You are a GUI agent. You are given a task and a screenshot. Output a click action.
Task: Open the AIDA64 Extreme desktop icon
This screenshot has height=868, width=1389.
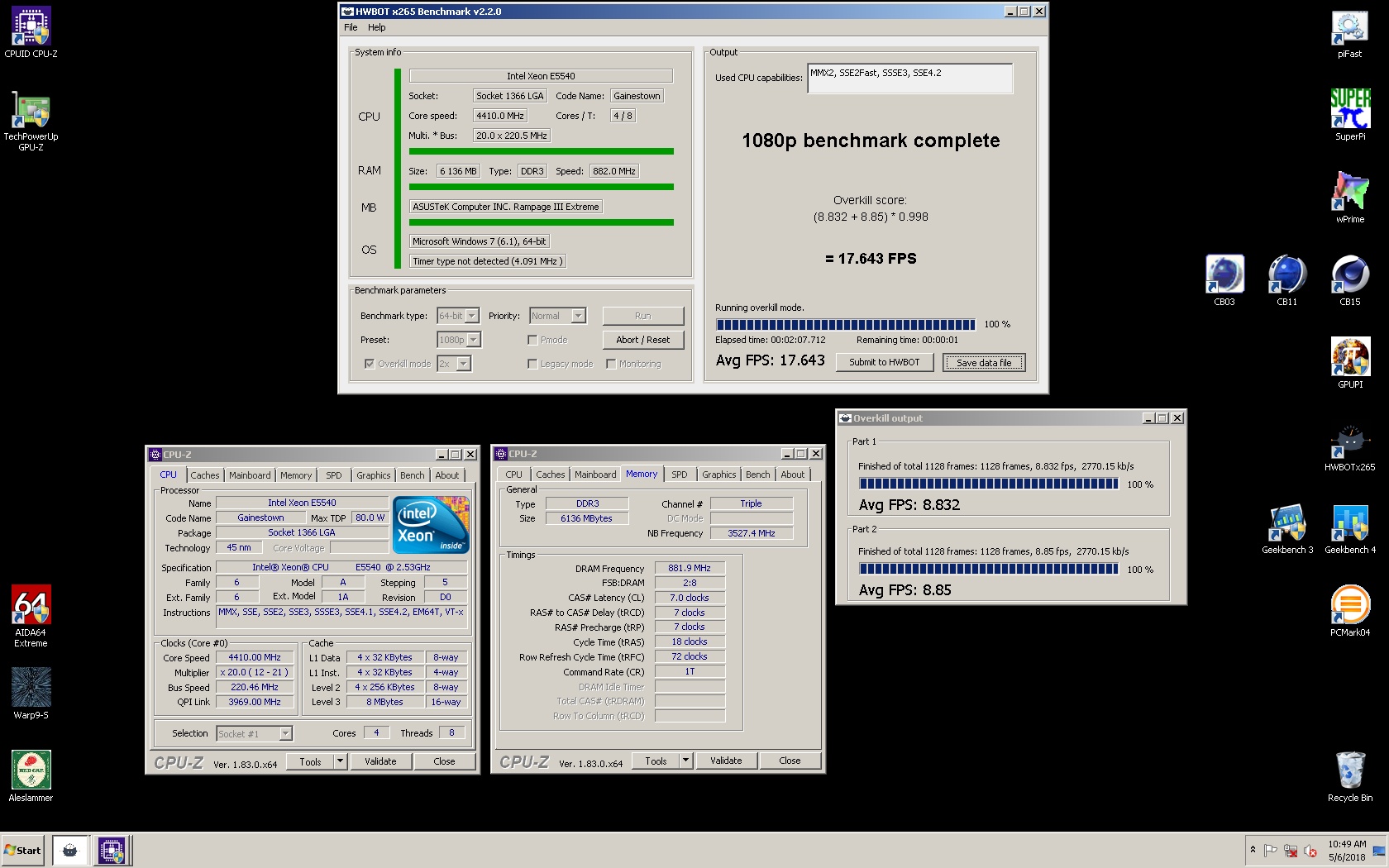point(31,616)
